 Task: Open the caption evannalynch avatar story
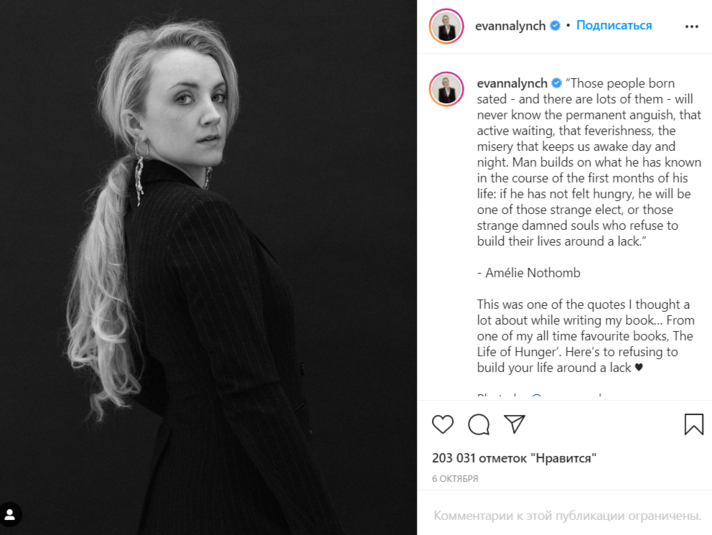[446, 89]
